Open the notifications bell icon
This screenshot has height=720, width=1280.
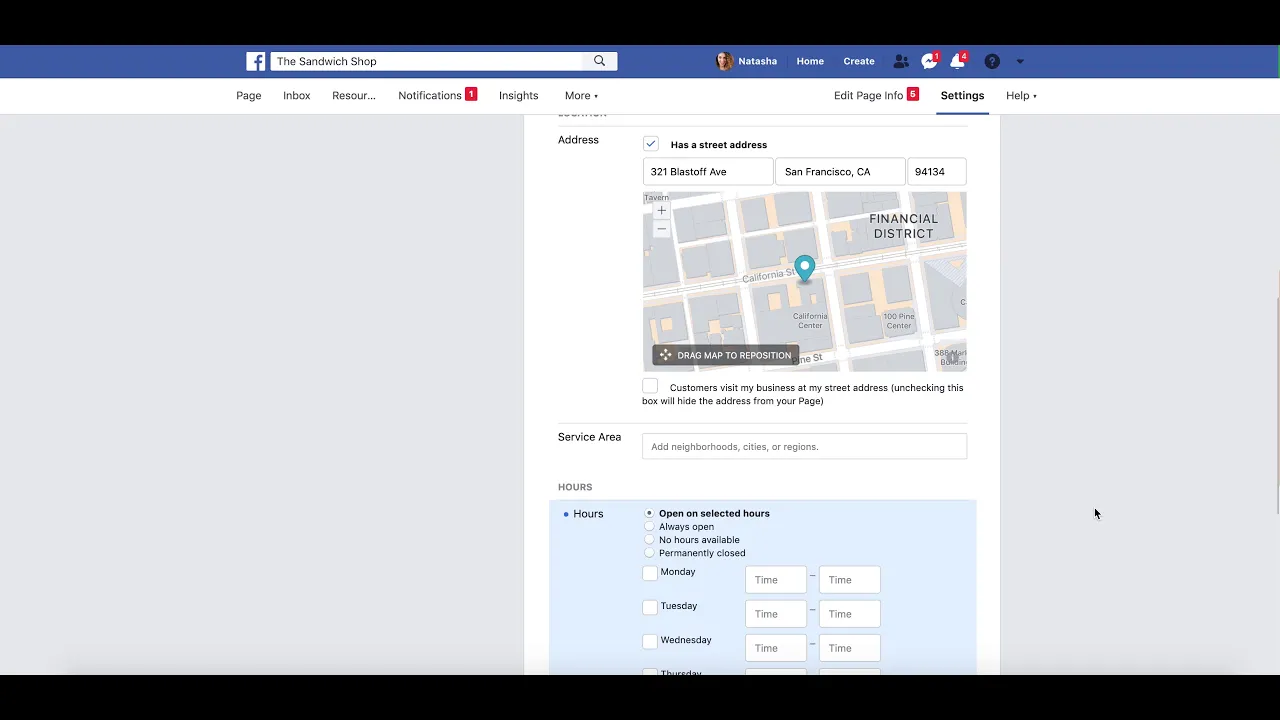click(x=958, y=61)
